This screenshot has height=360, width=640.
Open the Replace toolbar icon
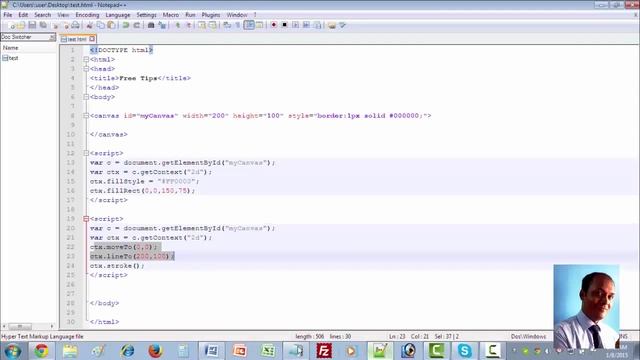tap(162, 25)
